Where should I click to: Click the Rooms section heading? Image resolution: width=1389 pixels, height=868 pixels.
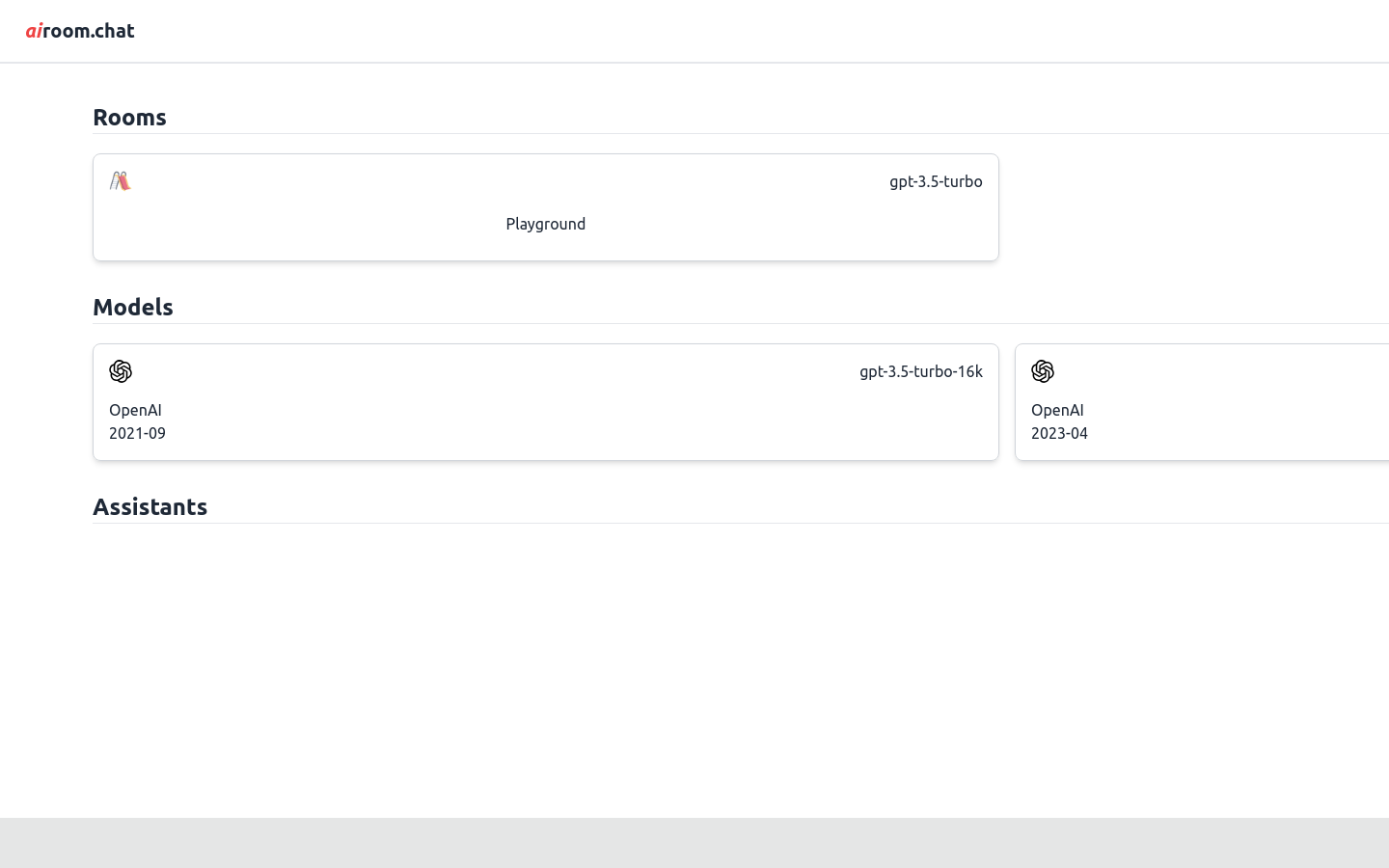(129, 117)
